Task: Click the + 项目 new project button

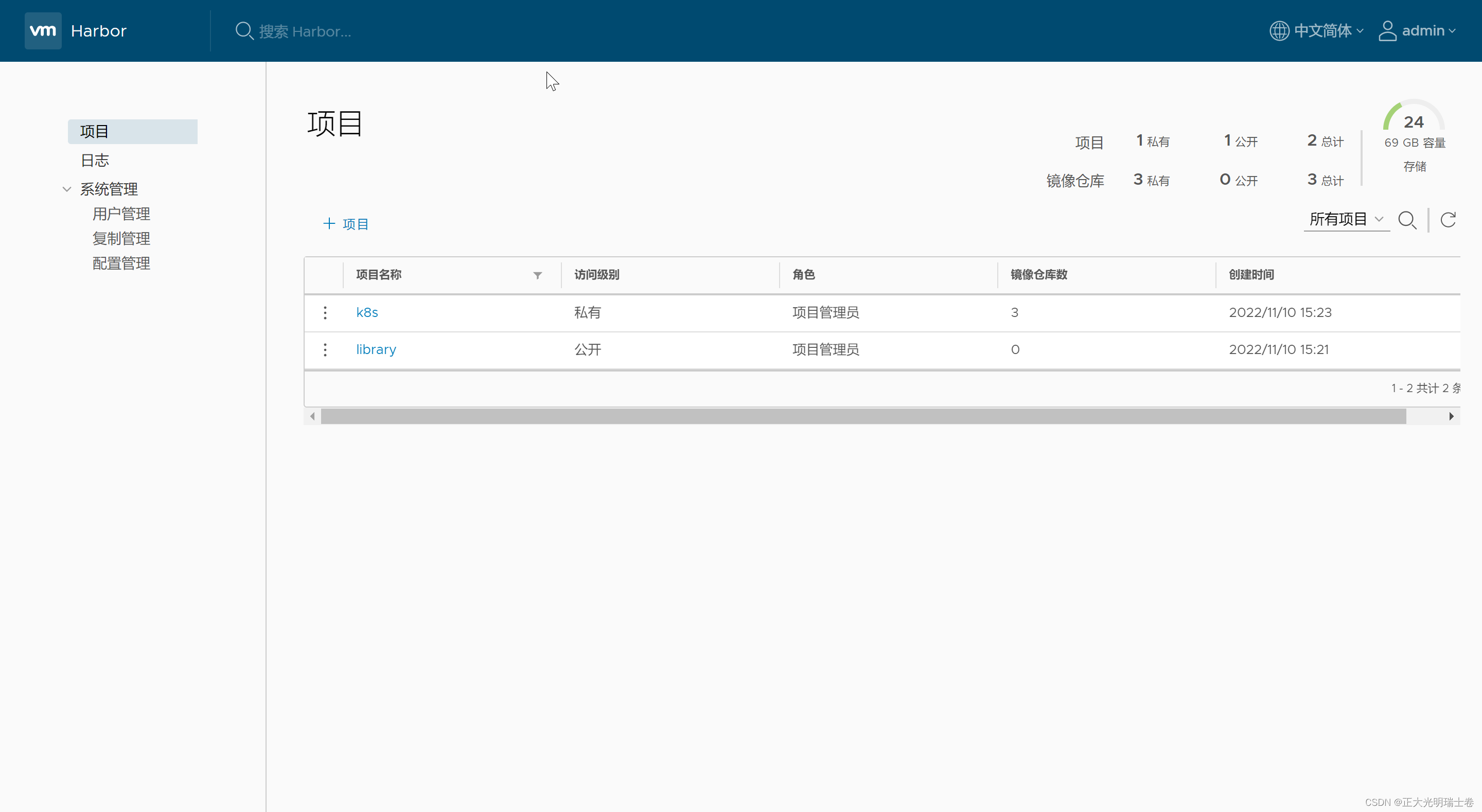Action: coord(346,224)
